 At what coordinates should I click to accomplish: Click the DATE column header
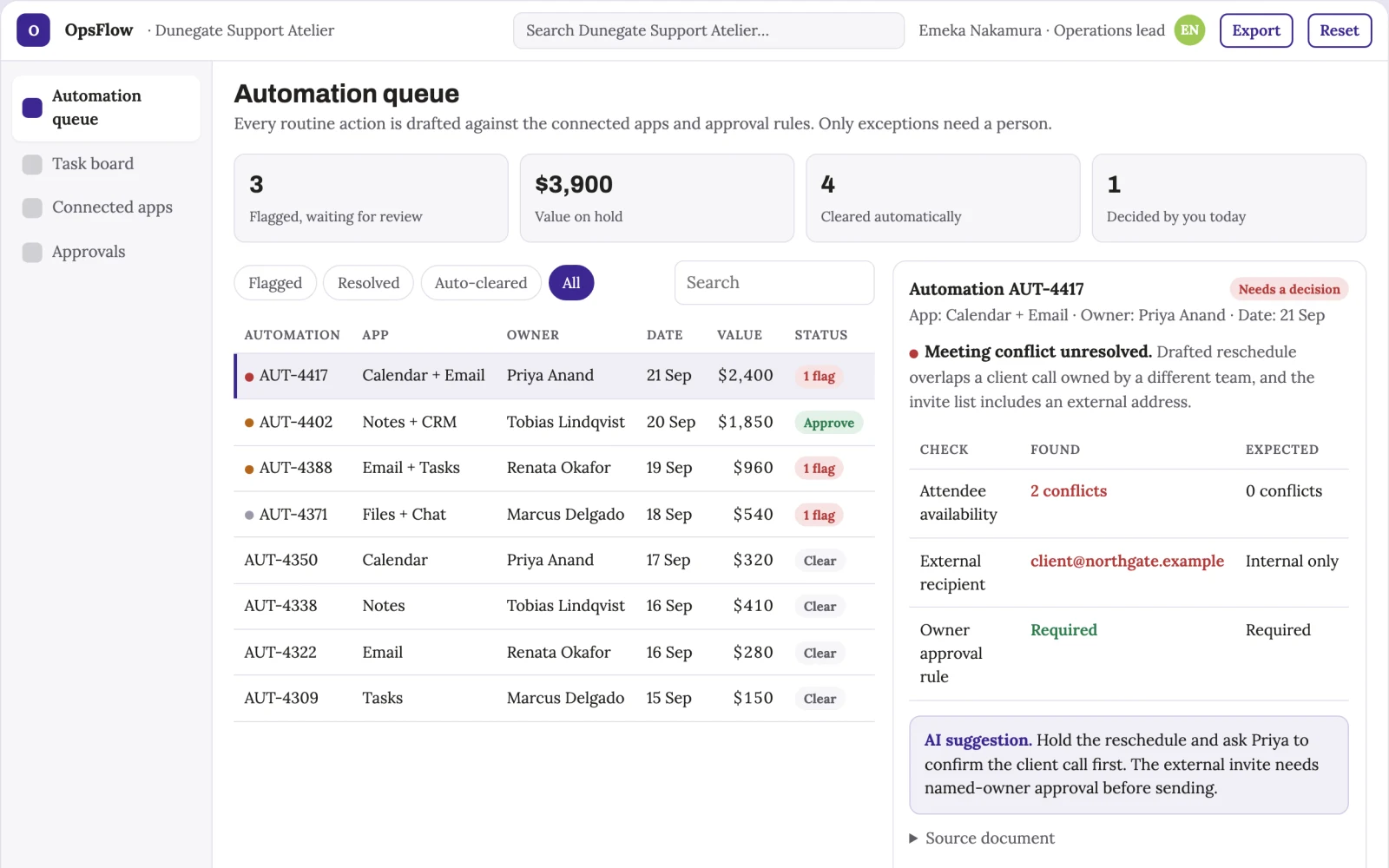click(665, 335)
